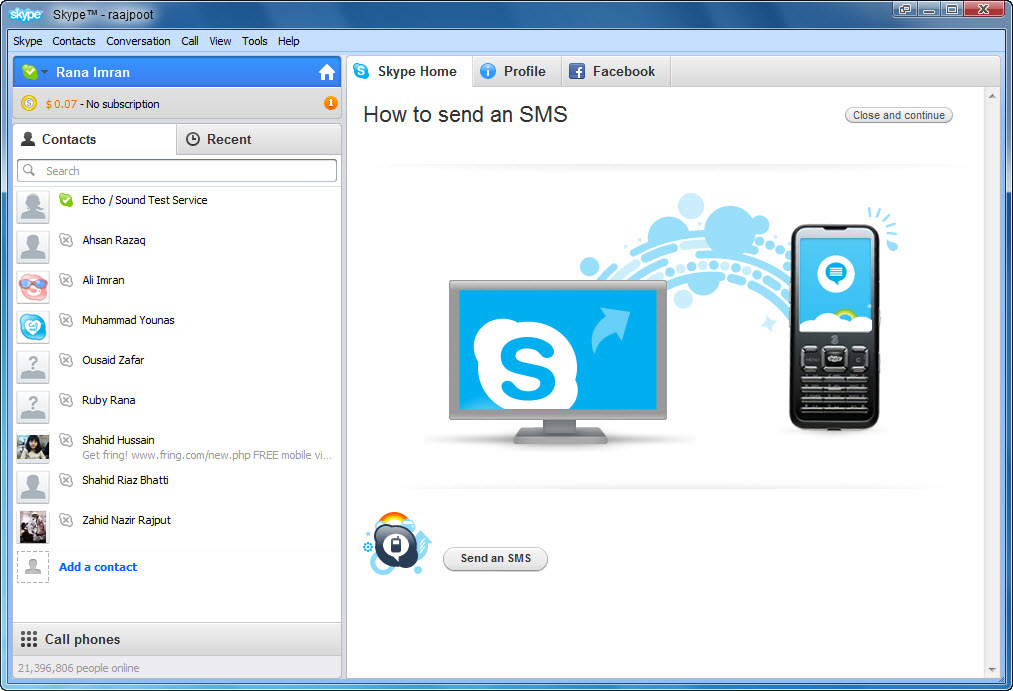The height and width of the screenshot is (691, 1013).
Task: Click the compact view window button in title bar
Action: click(x=905, y=8)
